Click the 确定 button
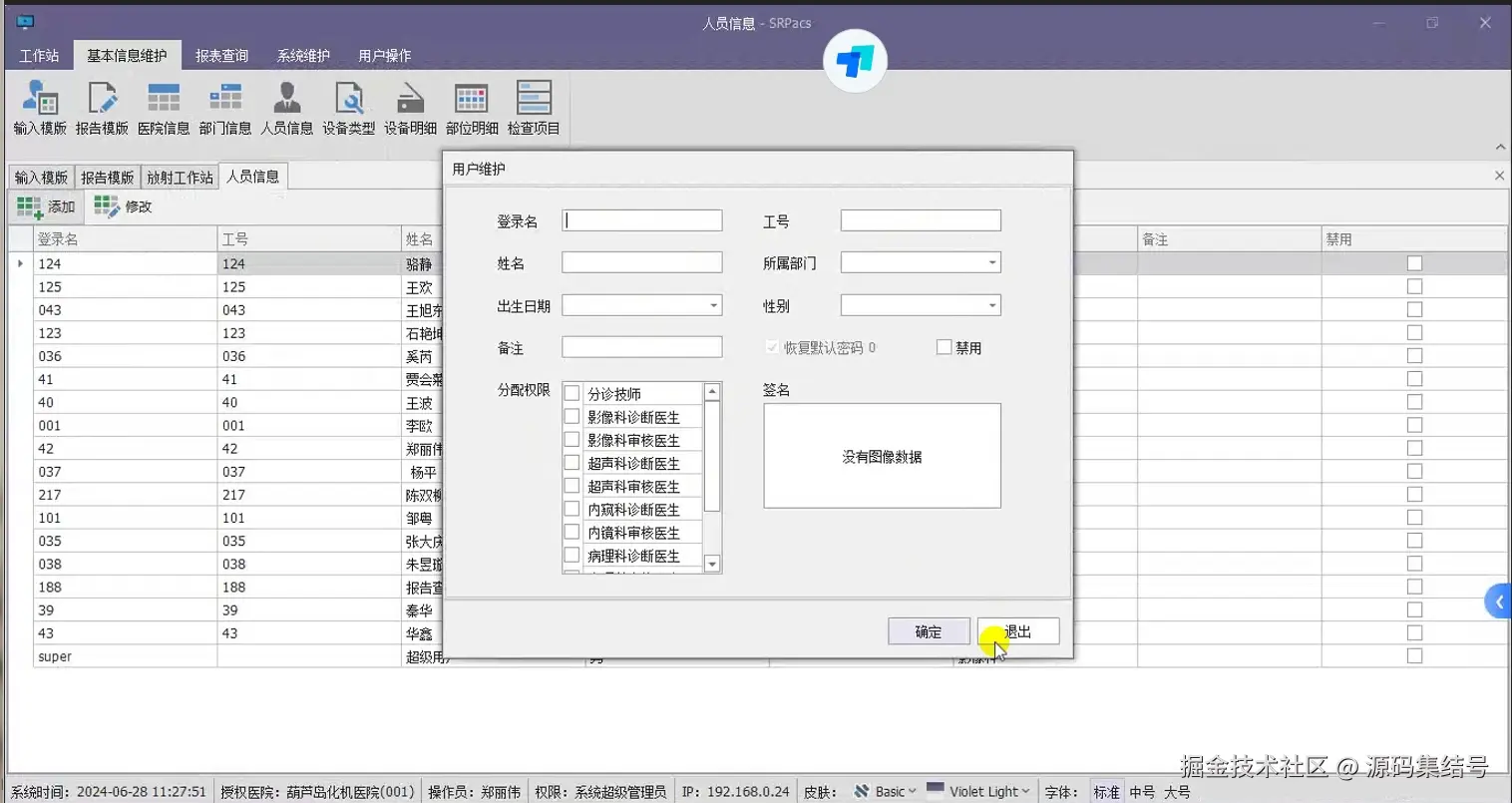The image size is (1512, 803). [x=928, y=630]
